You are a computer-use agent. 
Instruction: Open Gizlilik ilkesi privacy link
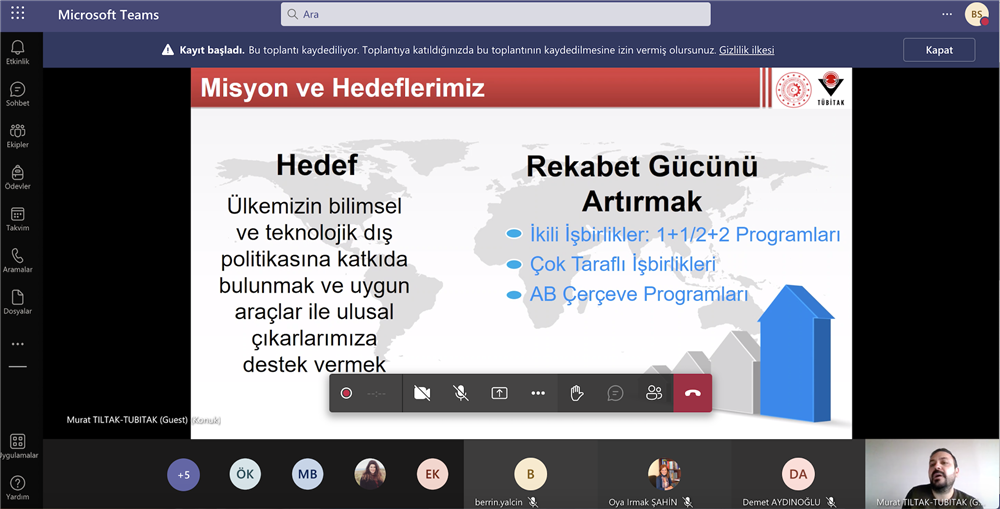tap(747, 50)
